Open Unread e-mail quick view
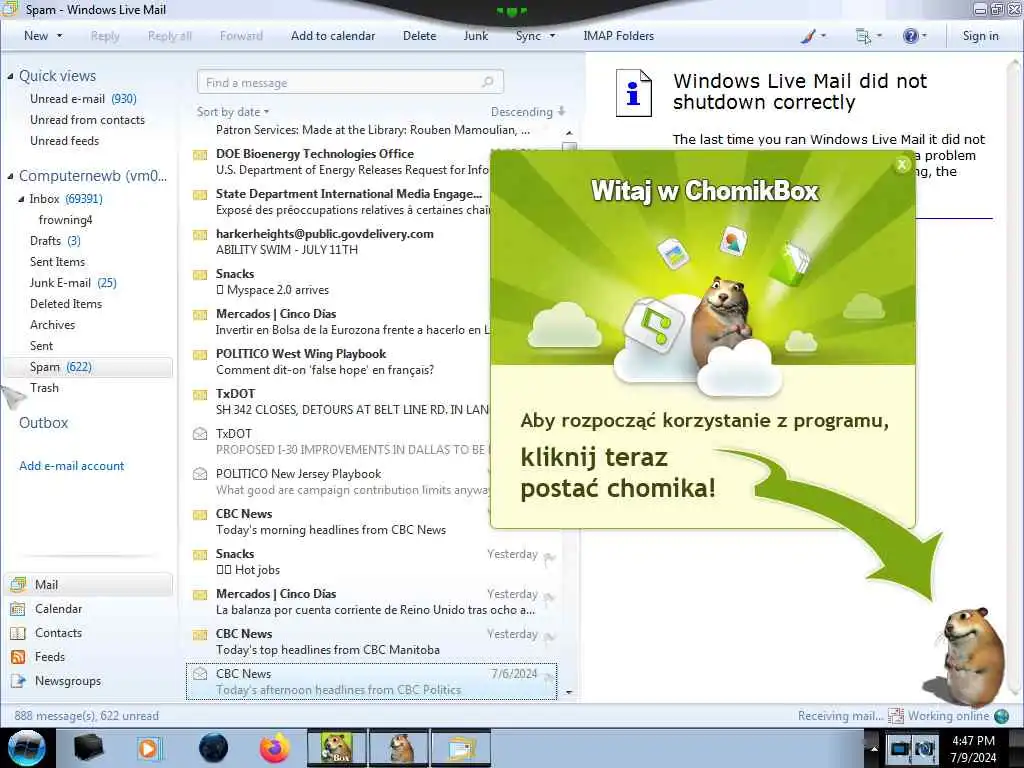Viewport: 1024px width, 768px height. 83,99
